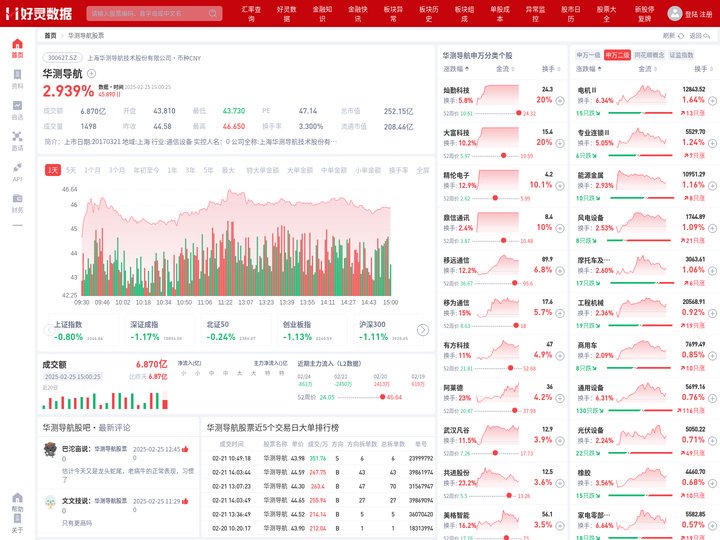The height and width of the screenshot is (540, 720).
Task: Add 电机II sector with its plus icon
Action: click(x=712, y=101)
